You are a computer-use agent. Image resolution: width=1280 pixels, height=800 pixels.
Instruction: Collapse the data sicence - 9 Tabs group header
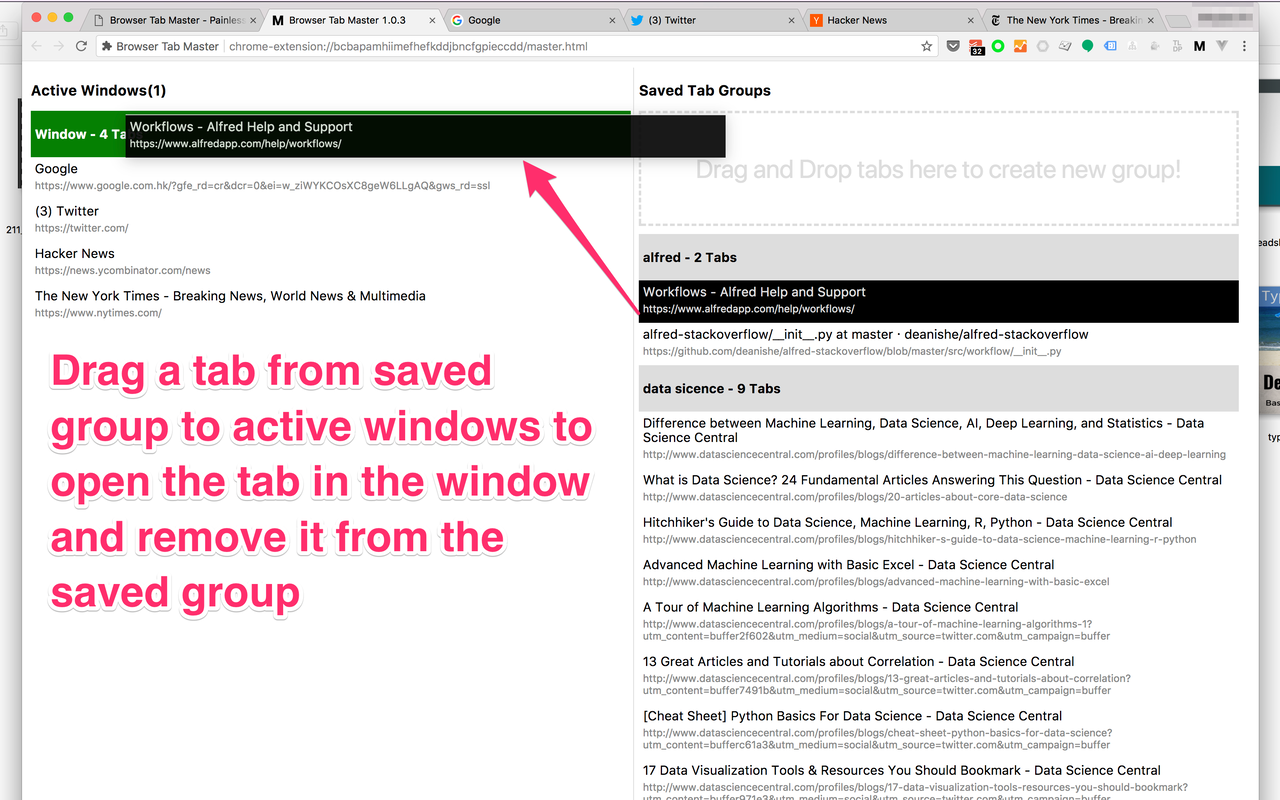[938, 388]
